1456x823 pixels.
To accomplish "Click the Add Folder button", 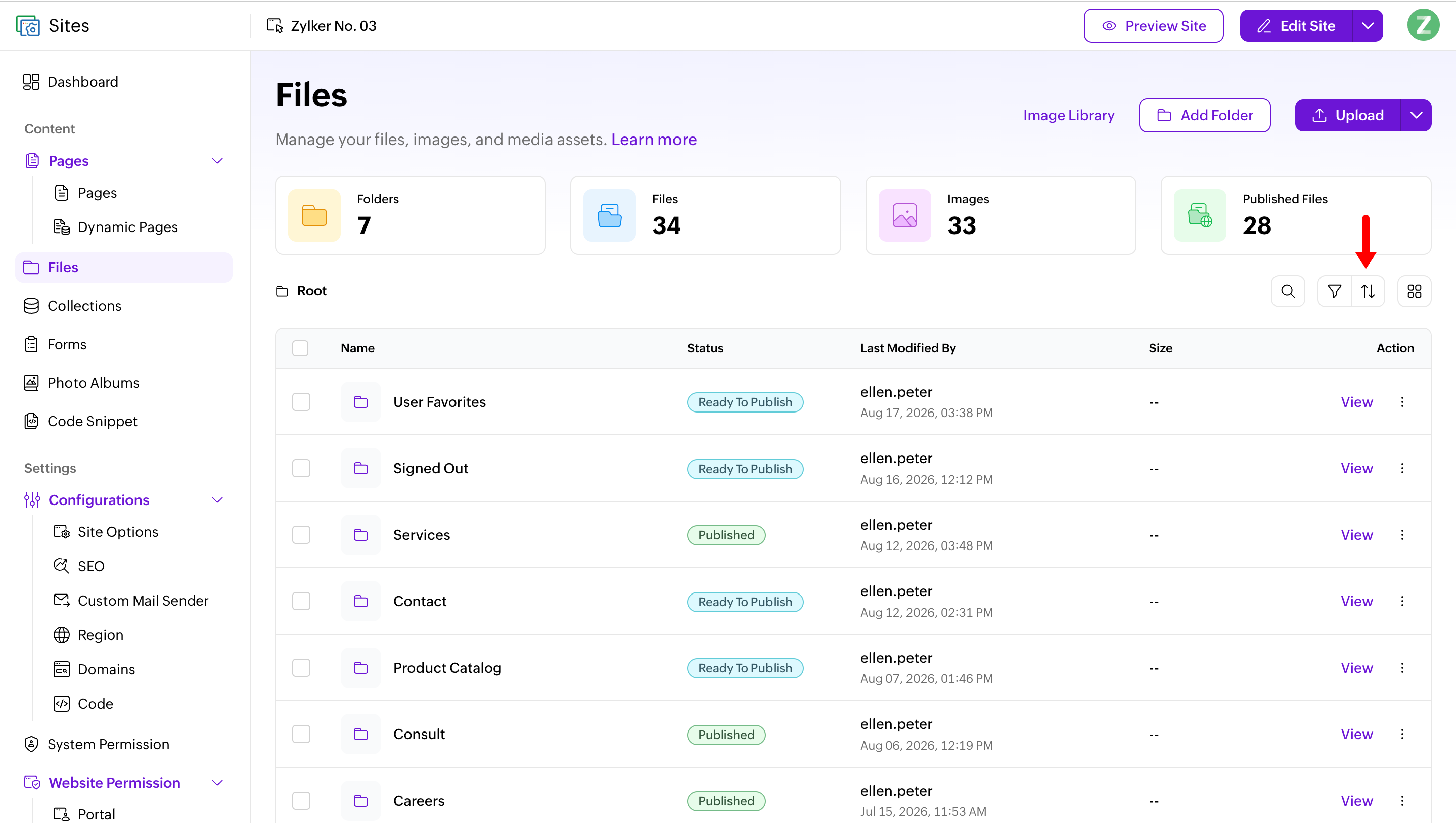I will point(1204,115).
